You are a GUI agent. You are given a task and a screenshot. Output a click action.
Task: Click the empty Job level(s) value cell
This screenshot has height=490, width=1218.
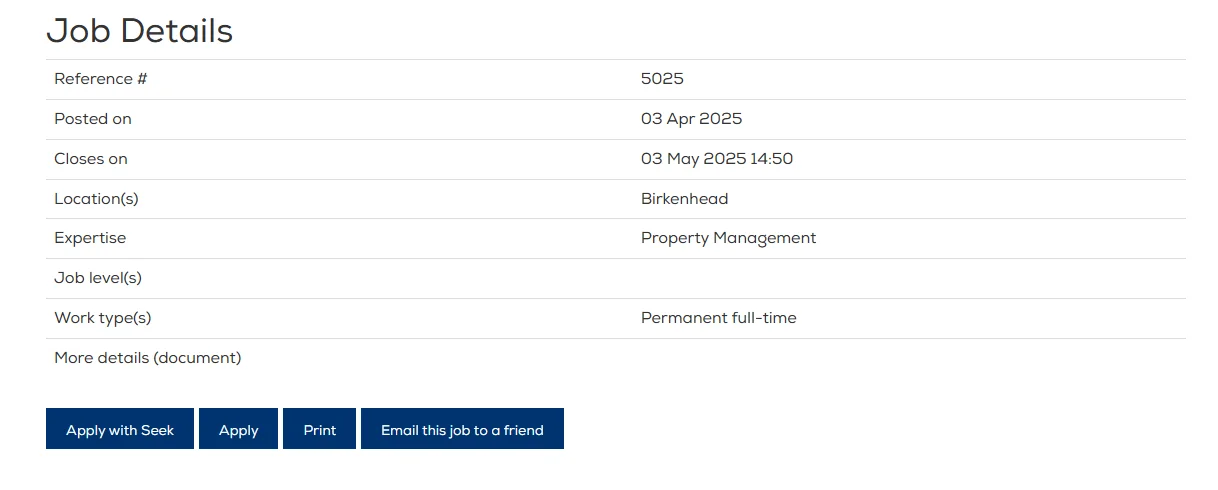[909, 278]
